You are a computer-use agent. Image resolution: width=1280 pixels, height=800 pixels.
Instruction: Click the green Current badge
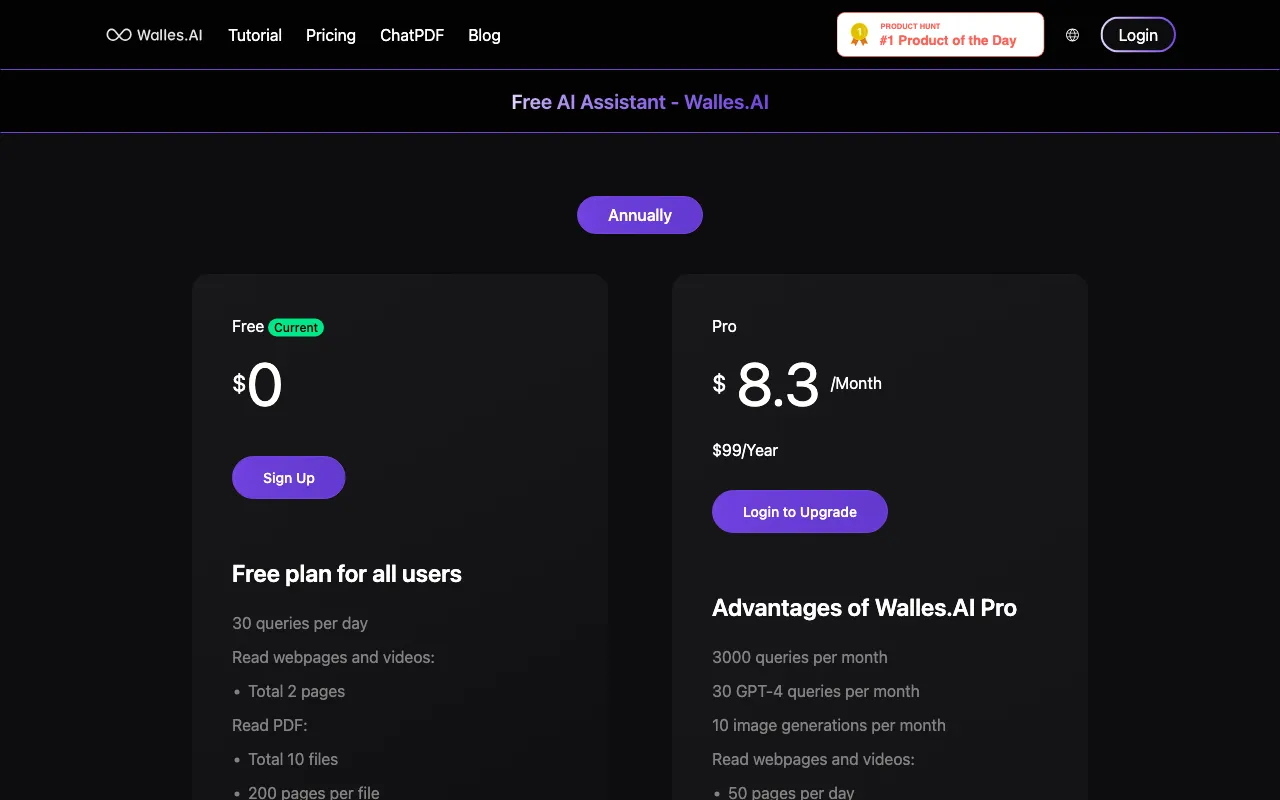pyautogui.click(x=296, y=327)
